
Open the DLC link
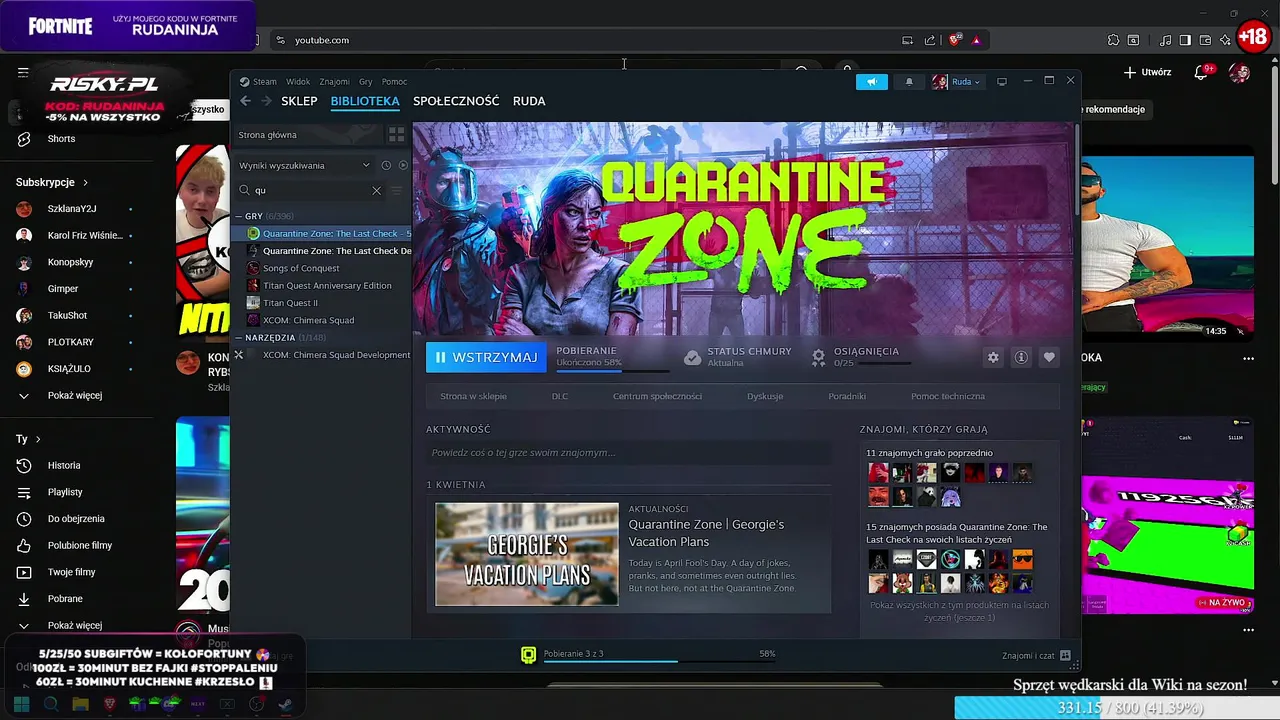click(560, 396)
